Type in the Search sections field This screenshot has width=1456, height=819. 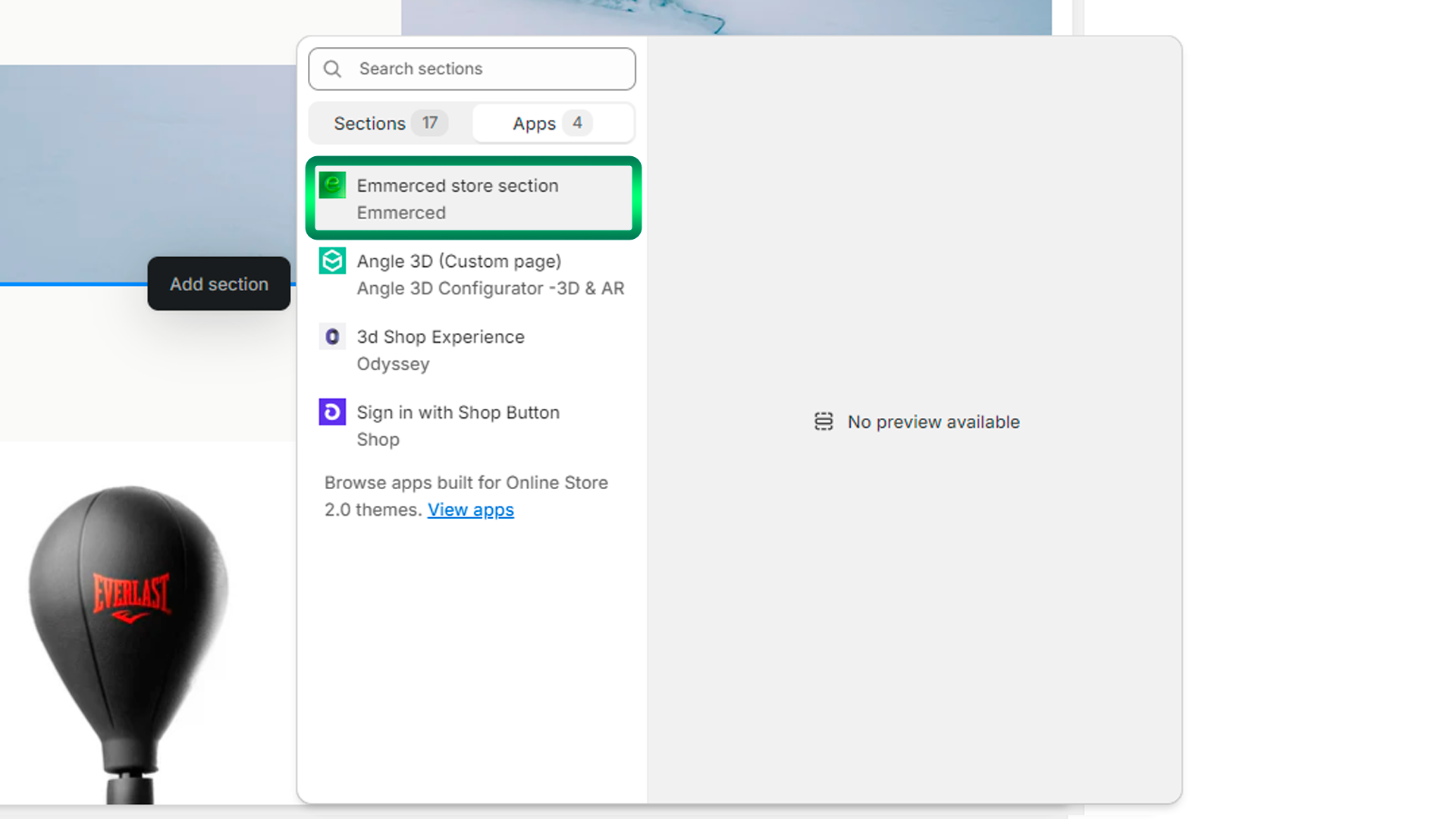[x=485, y=69]
